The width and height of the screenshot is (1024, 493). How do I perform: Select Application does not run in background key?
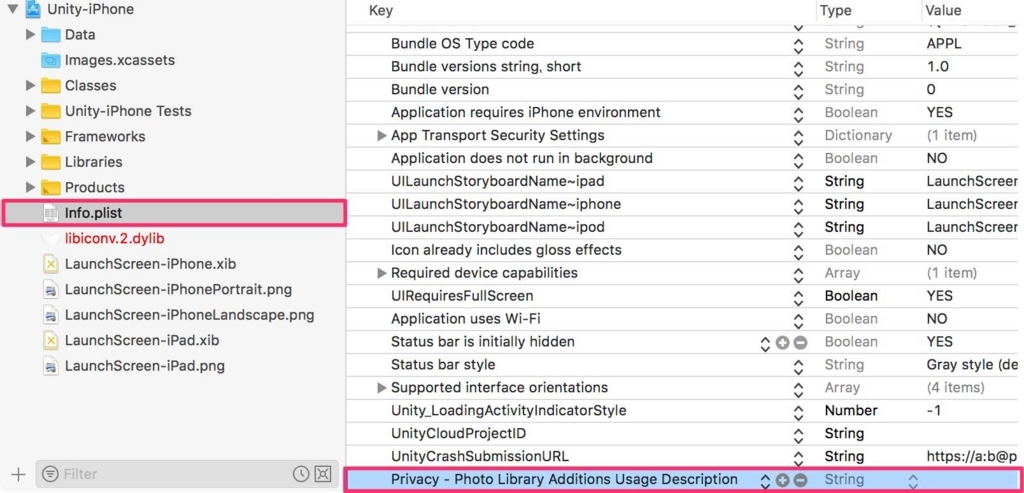pyautogui.click(x=521, y=158)
